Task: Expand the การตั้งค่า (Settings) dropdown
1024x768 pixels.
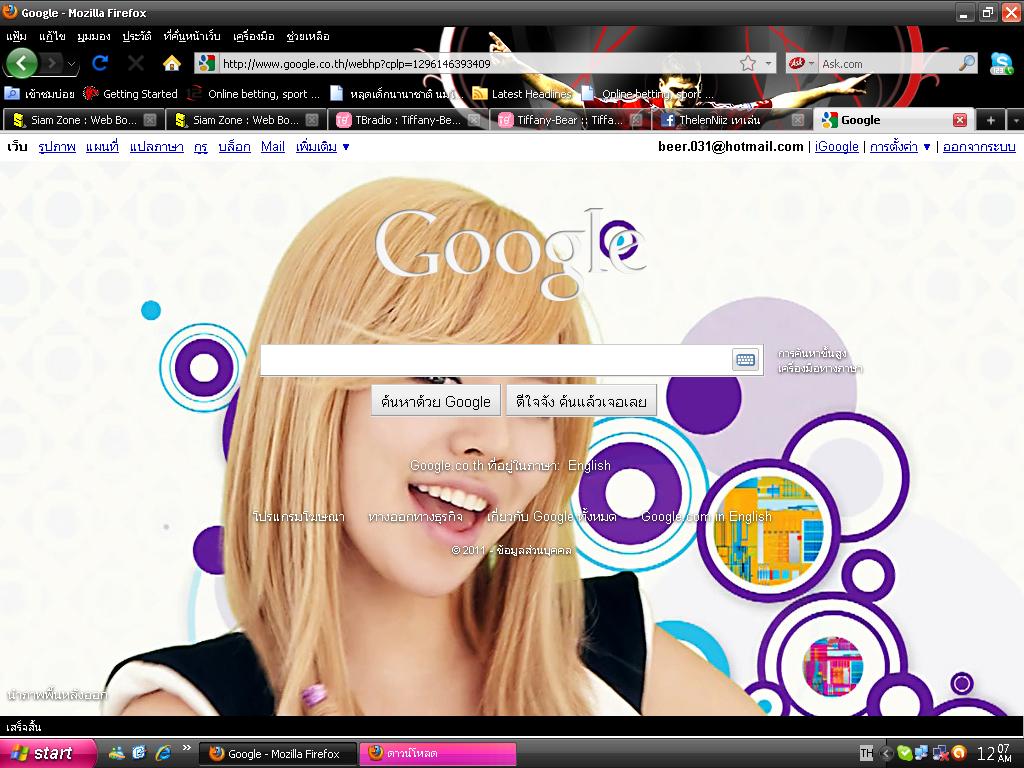Action: (x=900, y=147)
